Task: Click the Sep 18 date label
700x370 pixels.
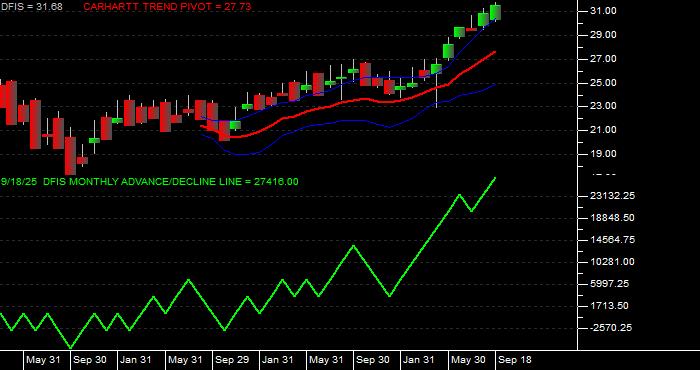Action: pyautogui.click(x=515, y=360)
